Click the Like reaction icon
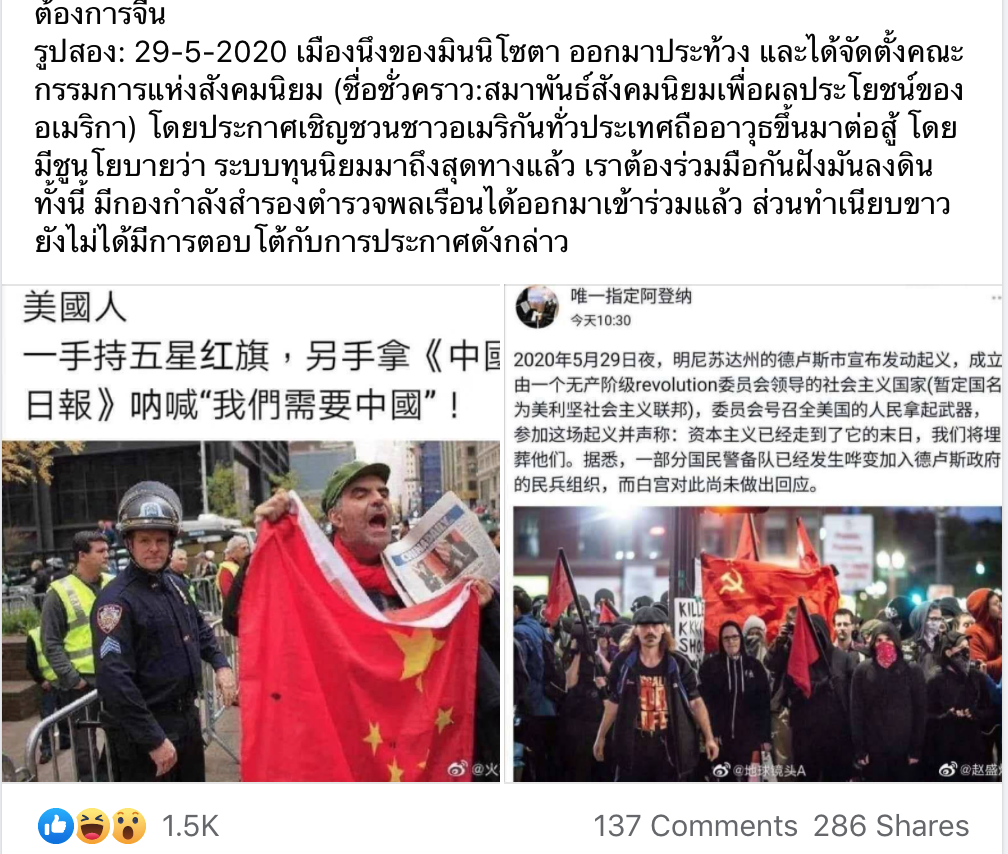 coord(56,826)
